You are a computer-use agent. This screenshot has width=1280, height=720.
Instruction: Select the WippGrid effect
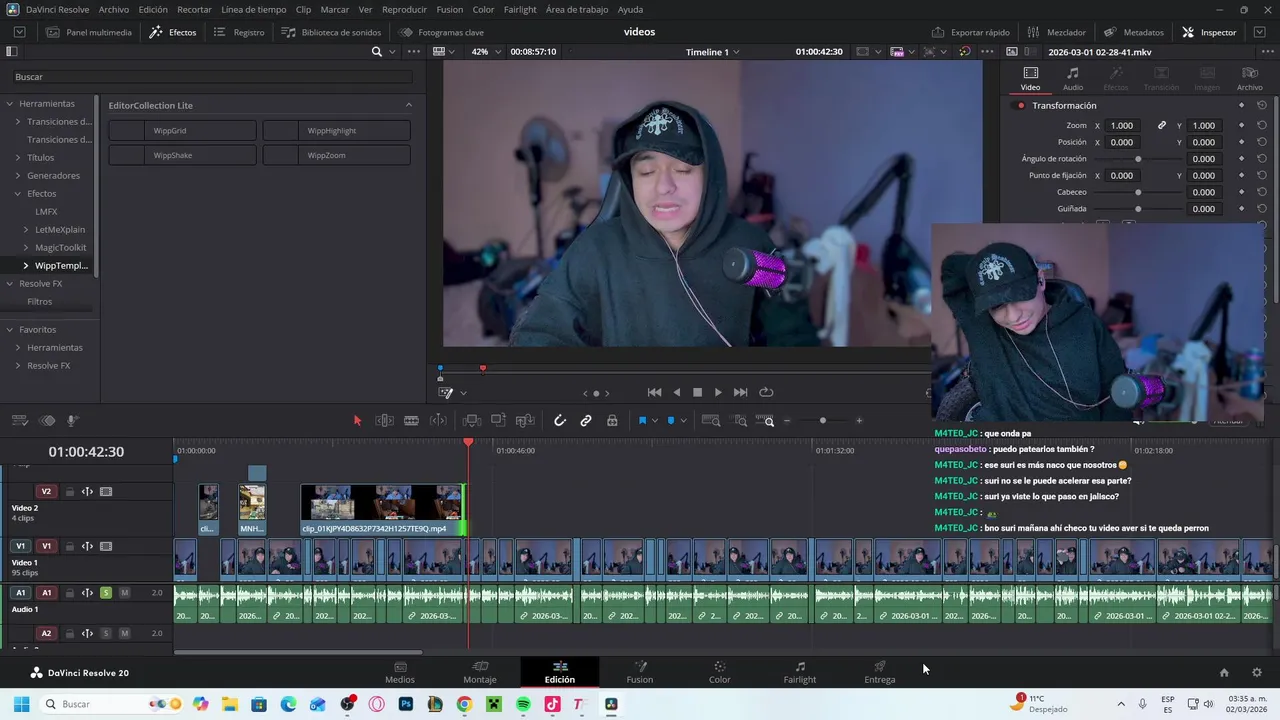(182, 131)
